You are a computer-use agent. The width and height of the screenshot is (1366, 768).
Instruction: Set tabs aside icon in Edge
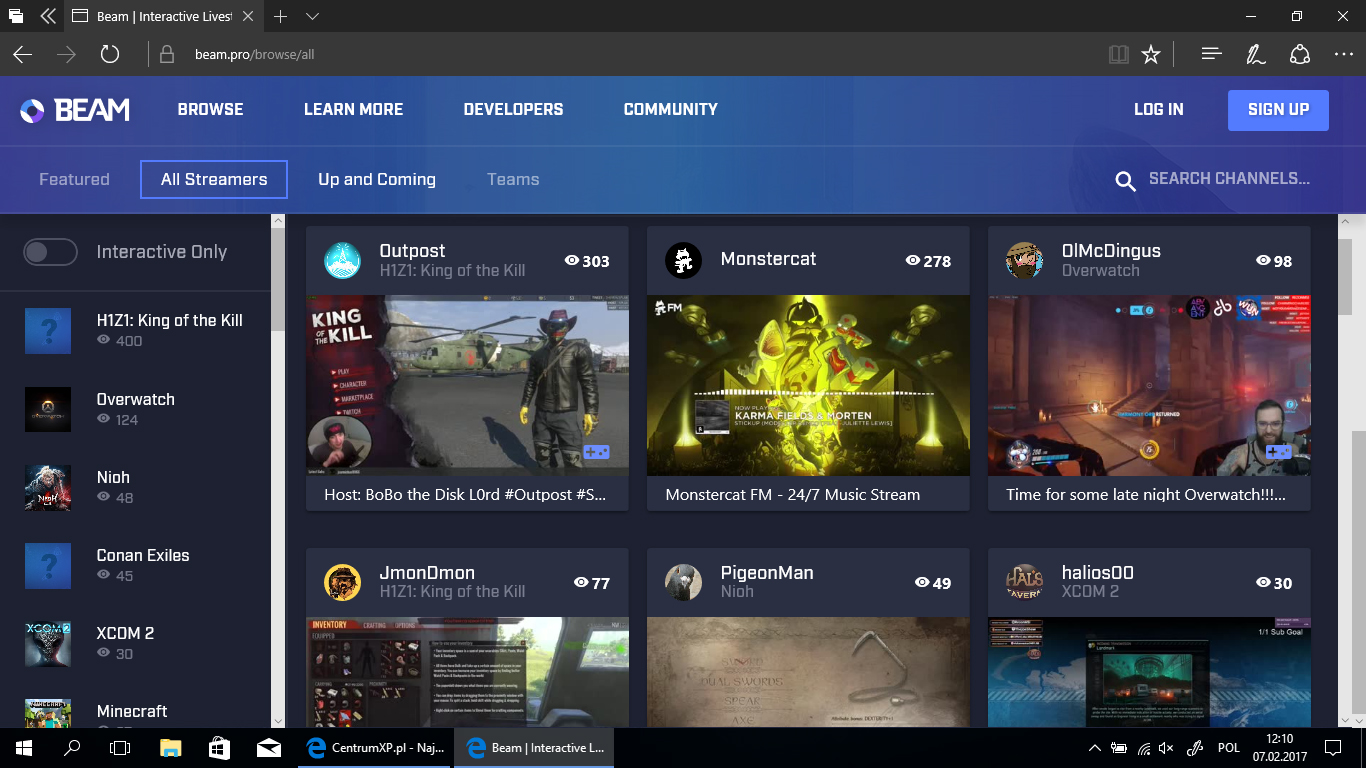[x=15, y=17]
